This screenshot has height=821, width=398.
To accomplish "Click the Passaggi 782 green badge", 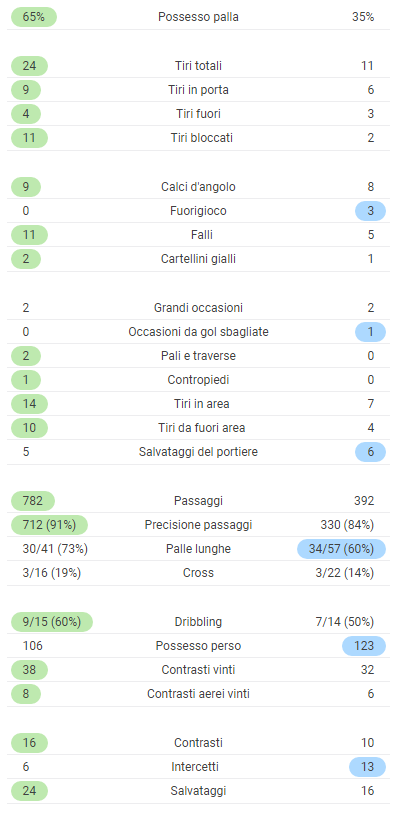I will [33, 501].
